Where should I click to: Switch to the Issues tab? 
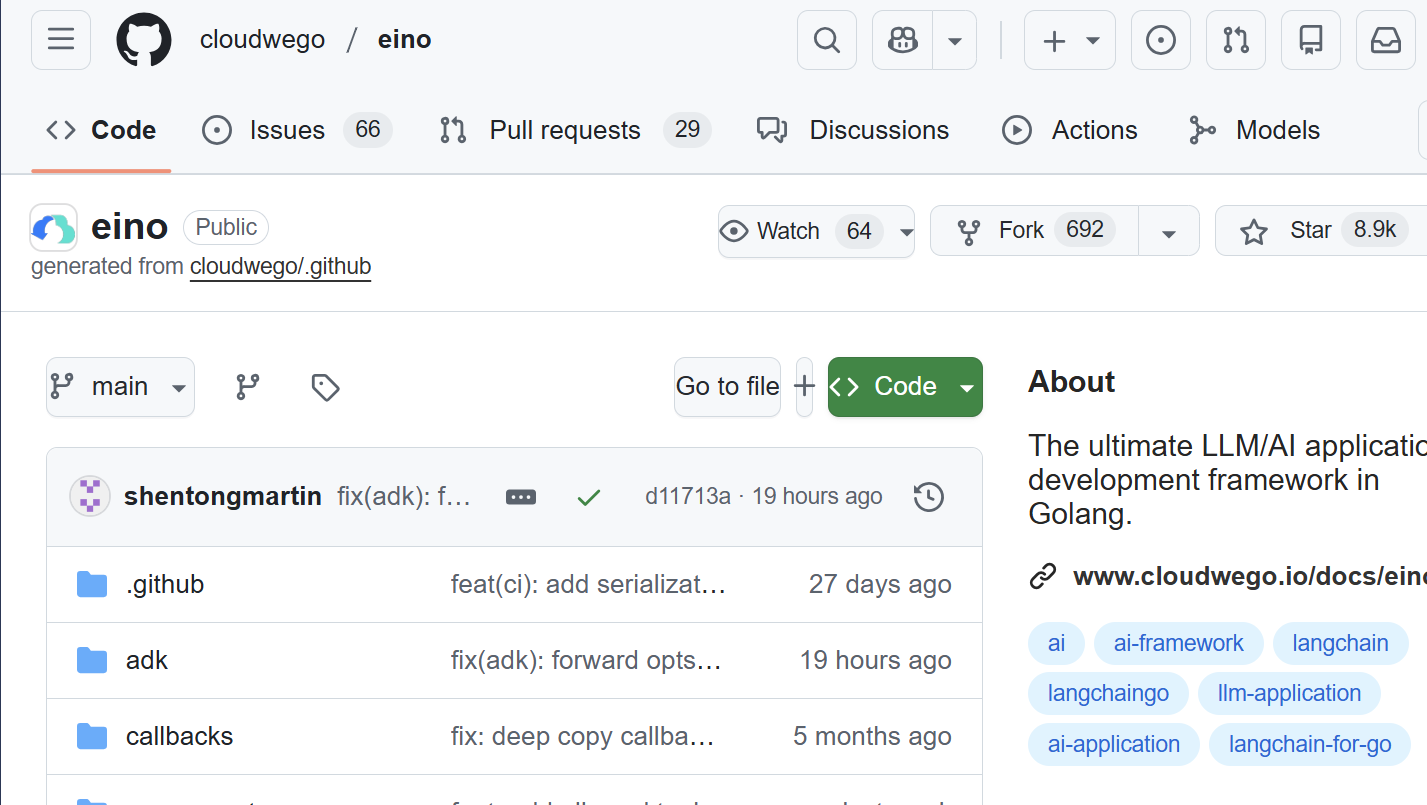point(287,131)
